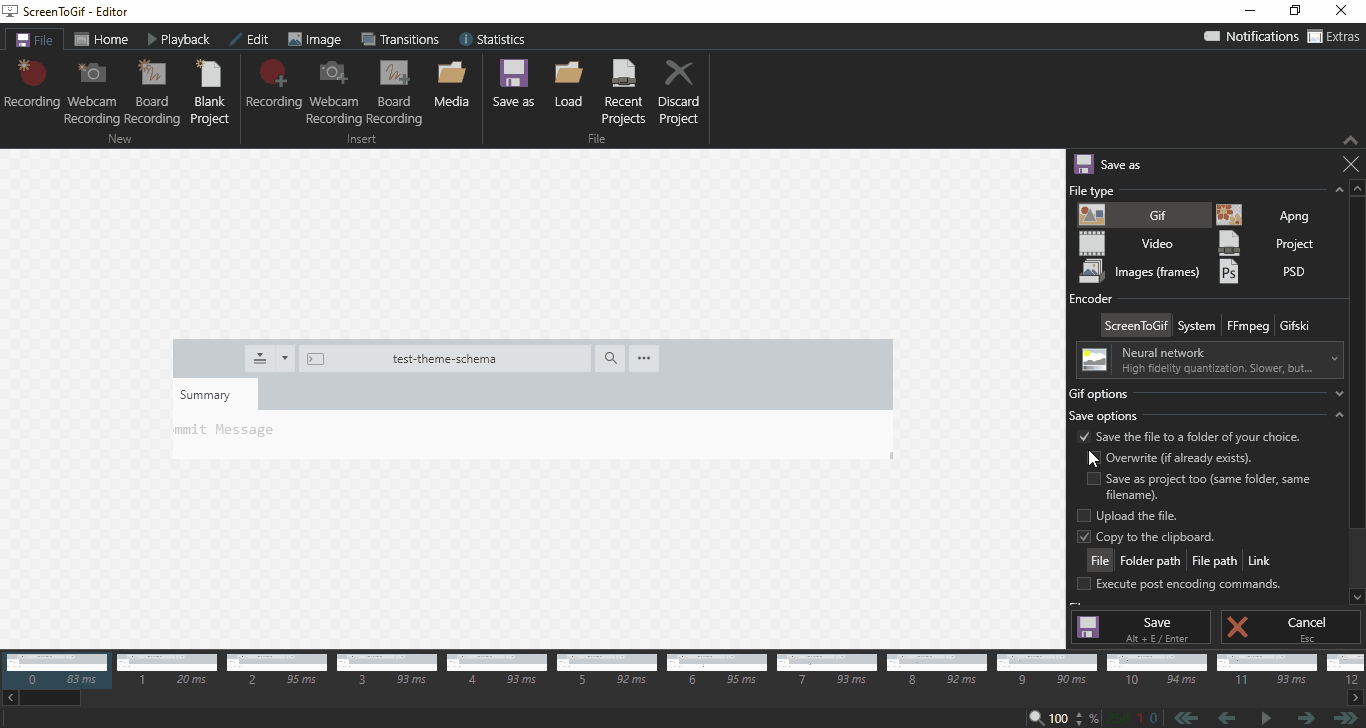Switch to the Image tab
Screen dimensions: 1366x728
pyautogui.click(x=314, y=39)
